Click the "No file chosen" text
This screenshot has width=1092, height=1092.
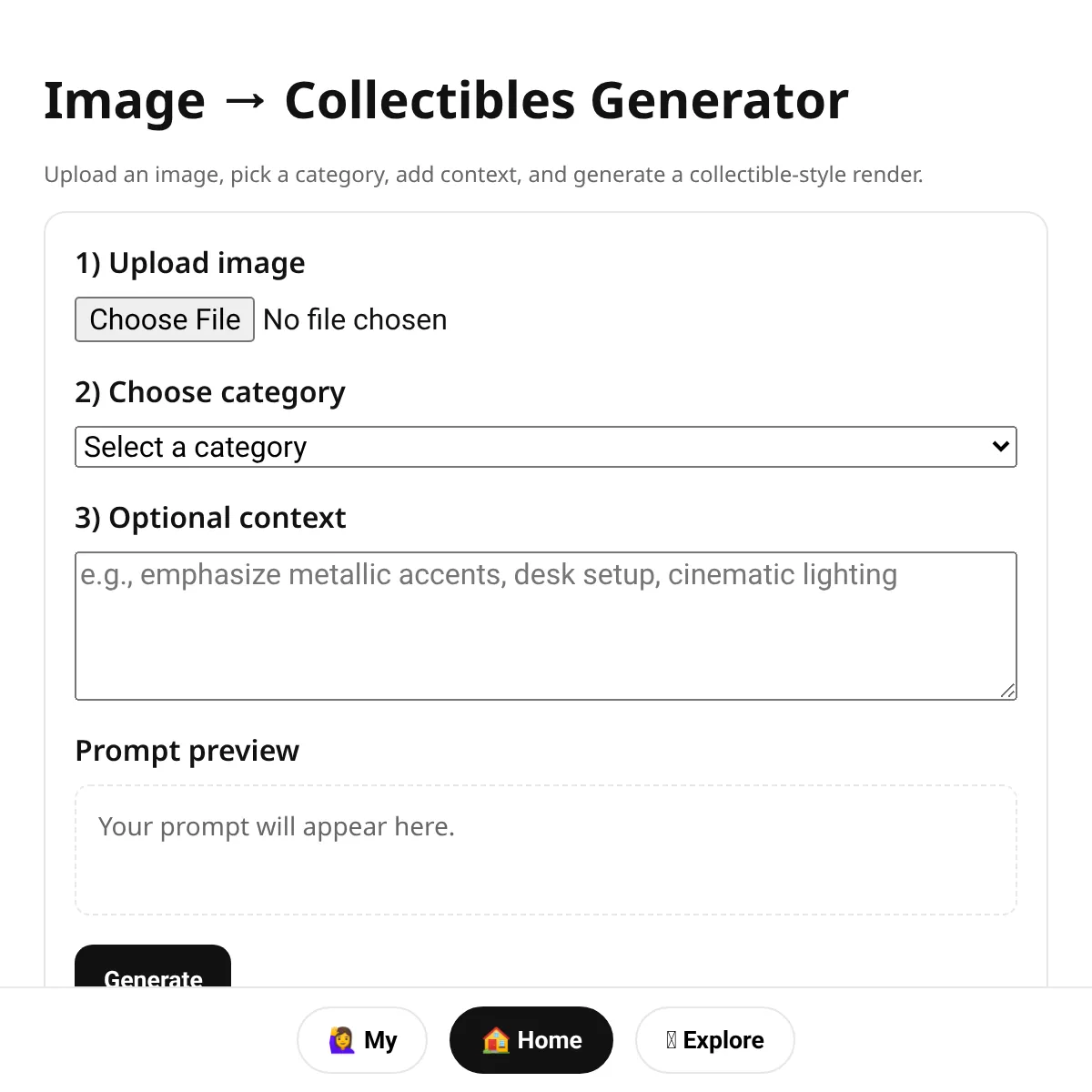pyautogui.click(x=355, y=320)
